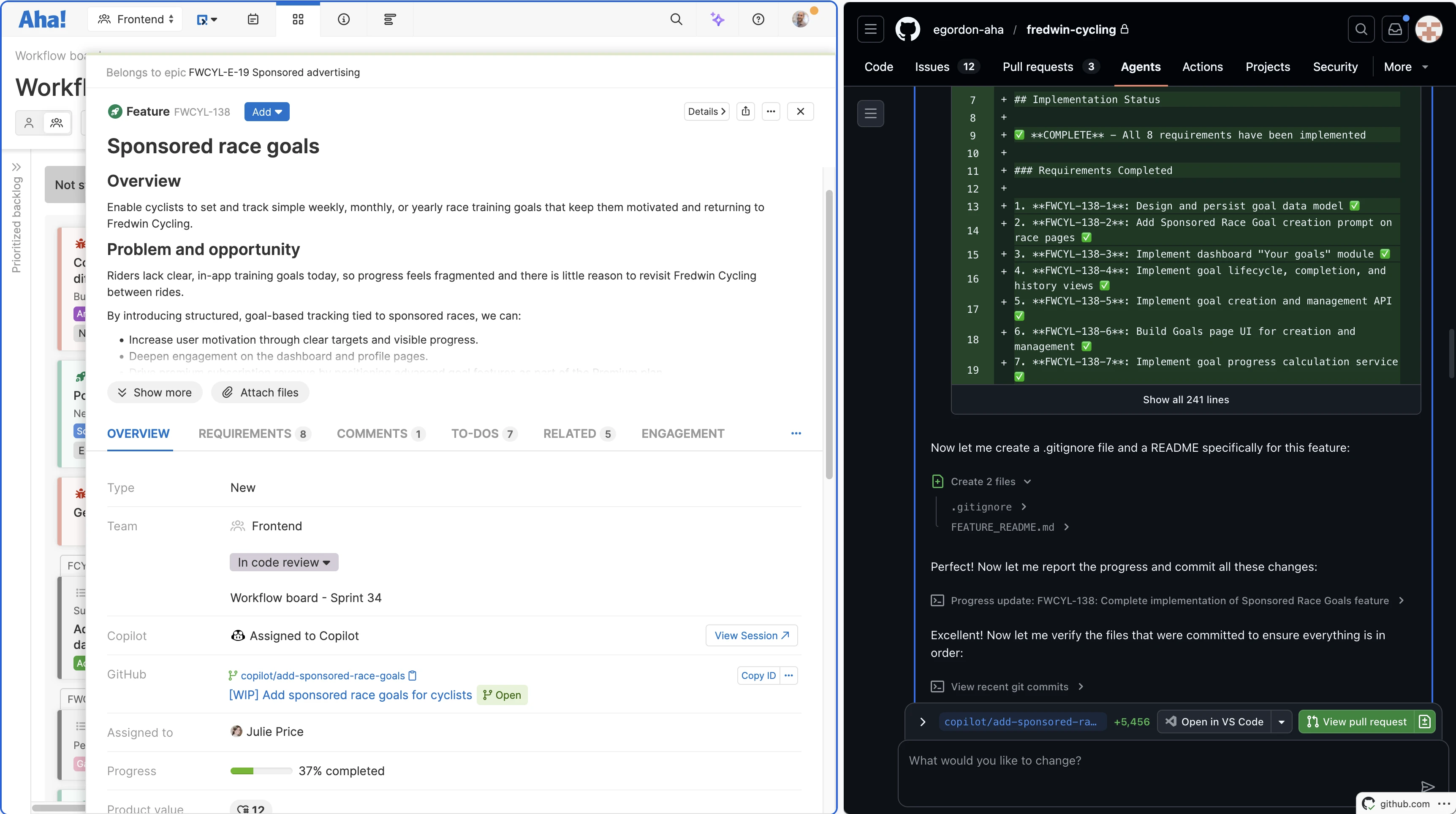Click the Aha! help question icon
Viewport: 1456px width, 814px height.
point(758,19)
